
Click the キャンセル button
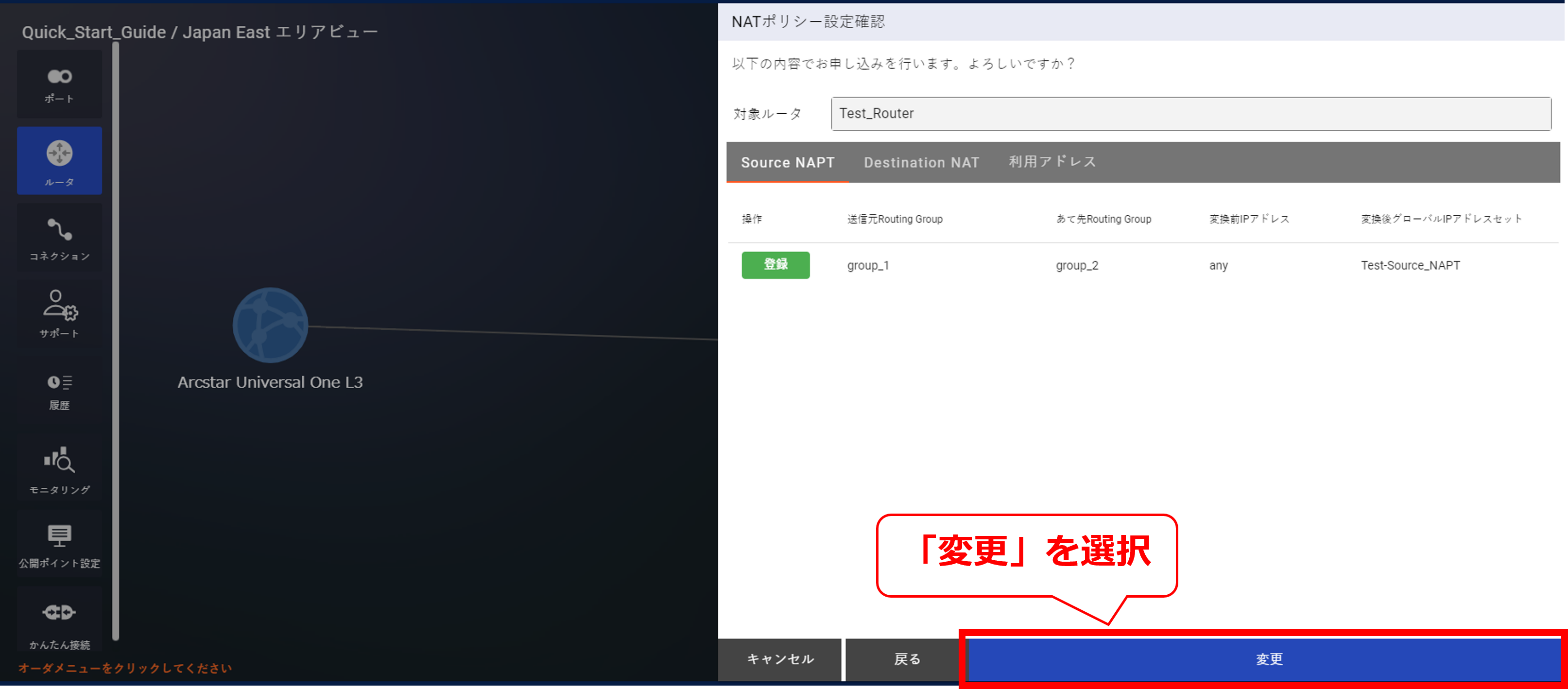[780, 659]
